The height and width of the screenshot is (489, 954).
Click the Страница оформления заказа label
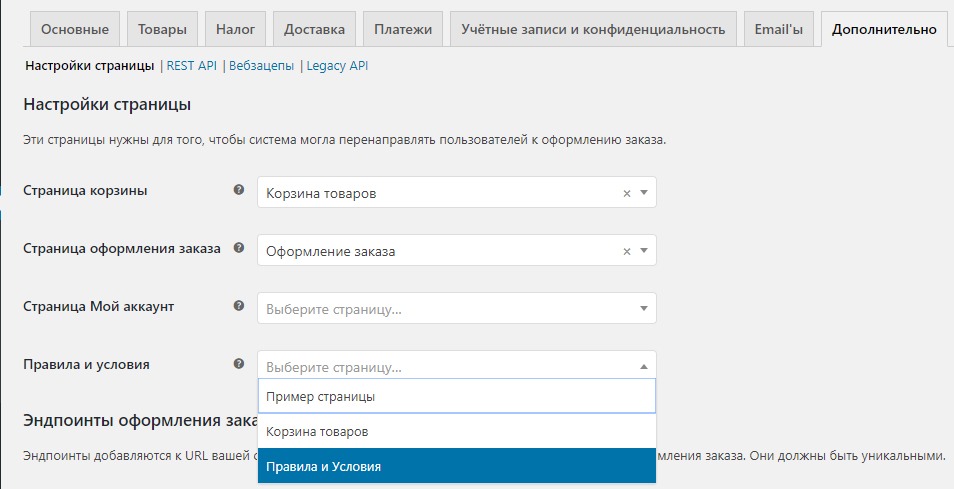click(x=122, y=248)
